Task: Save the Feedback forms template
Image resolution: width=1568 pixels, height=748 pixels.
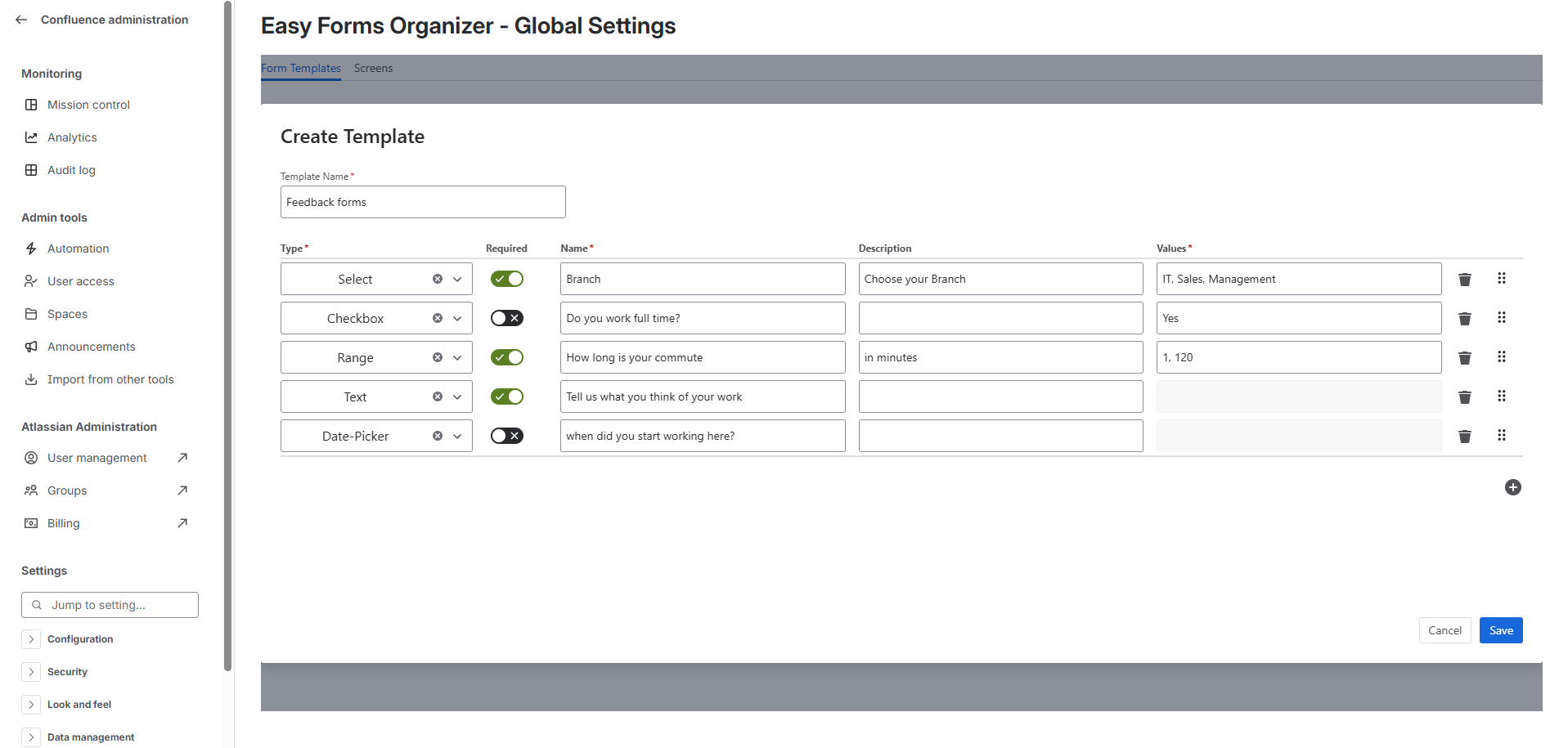Action: pos(1500,630)
